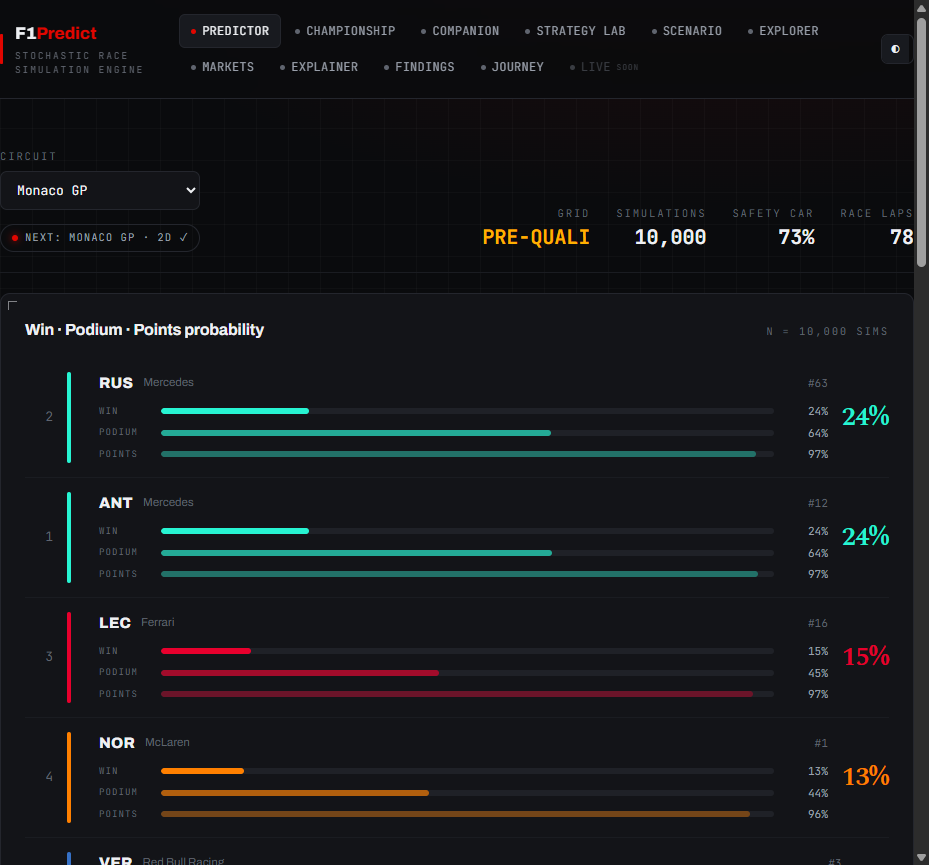Select the Live soon tab
Viewport: 929px width, 865px height.
[x=604, y=67]
